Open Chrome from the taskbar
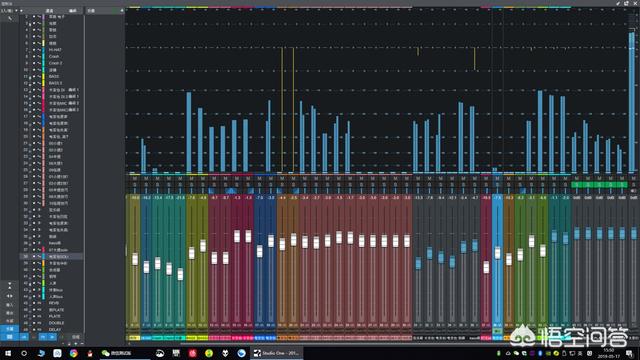Screen dimensions: 640x360 pyautogui.click(x=73, y=353)
